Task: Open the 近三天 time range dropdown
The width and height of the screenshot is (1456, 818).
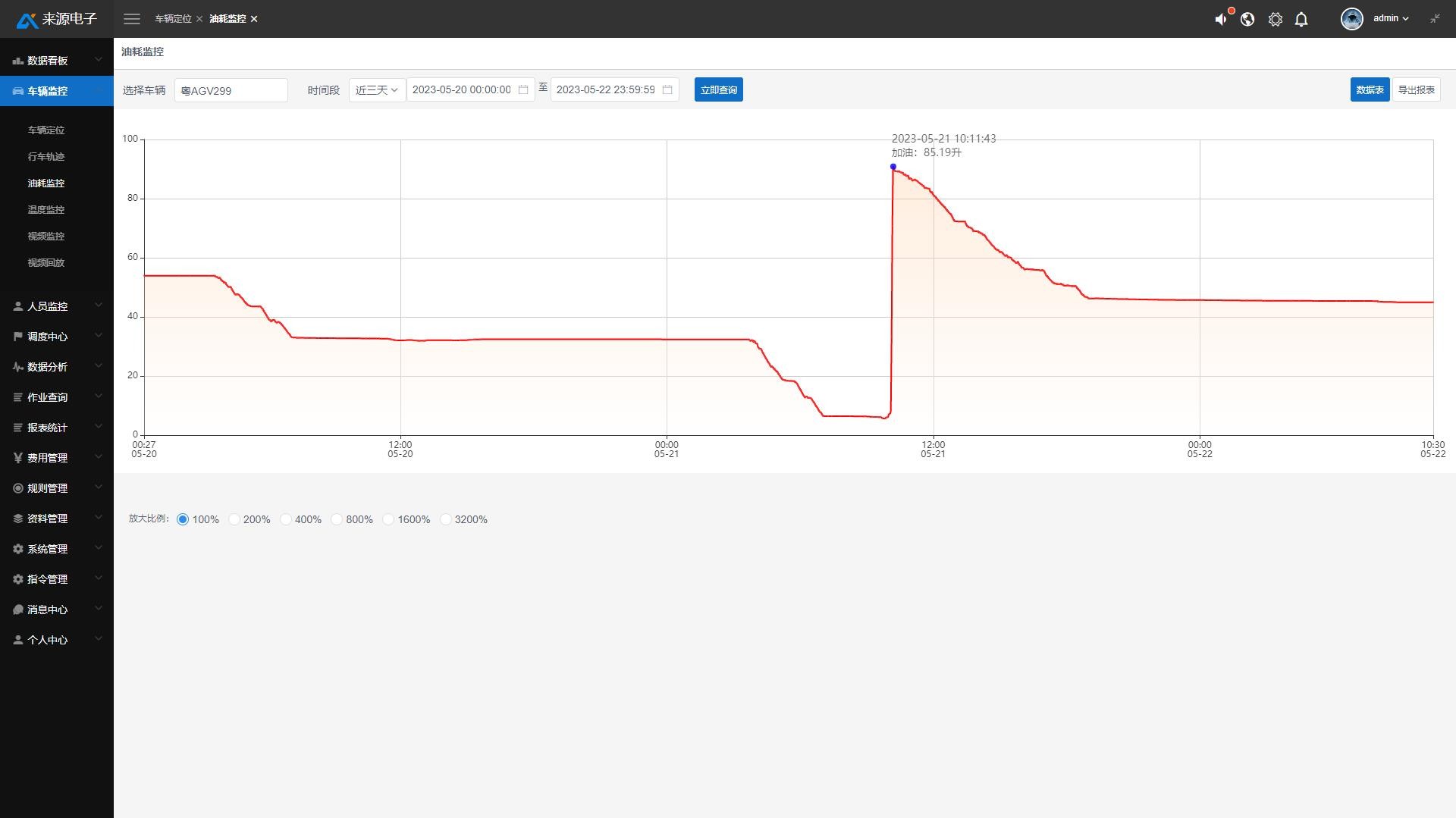Action: (377, 90)
